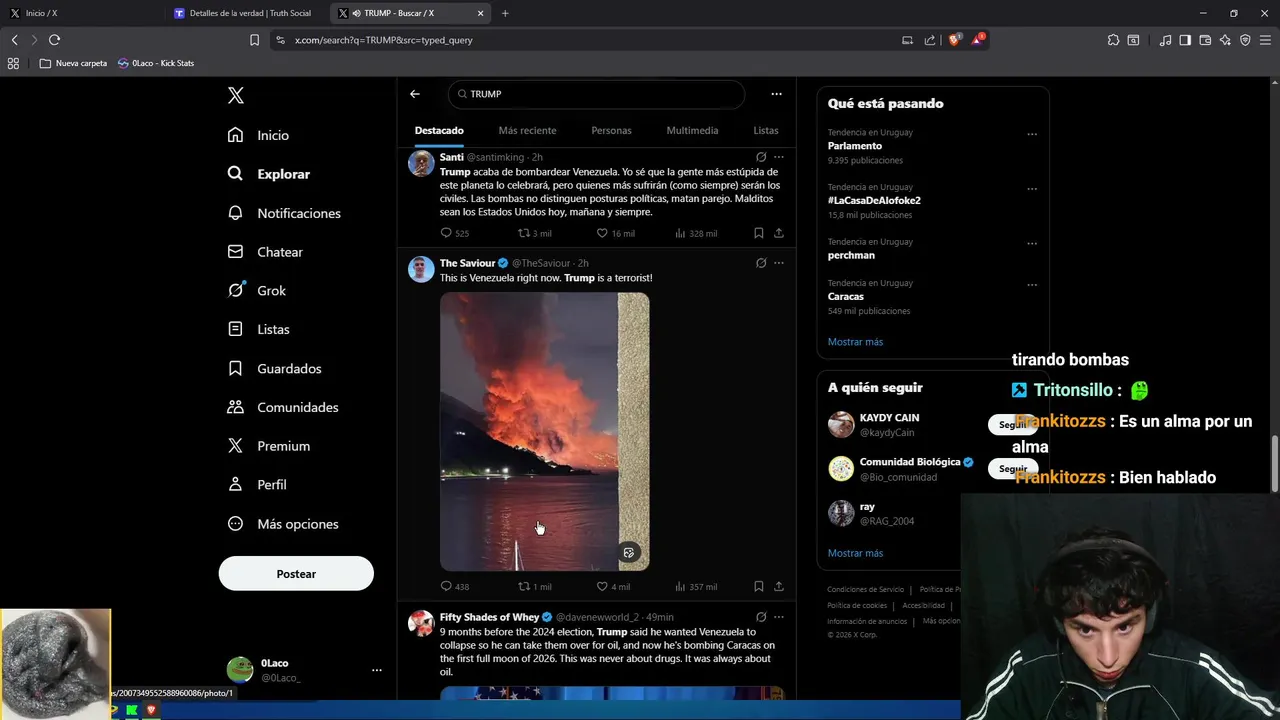Open Grok icon on The Saviour's post
The width and height of the screenshot is (1280, 720).
761,263
